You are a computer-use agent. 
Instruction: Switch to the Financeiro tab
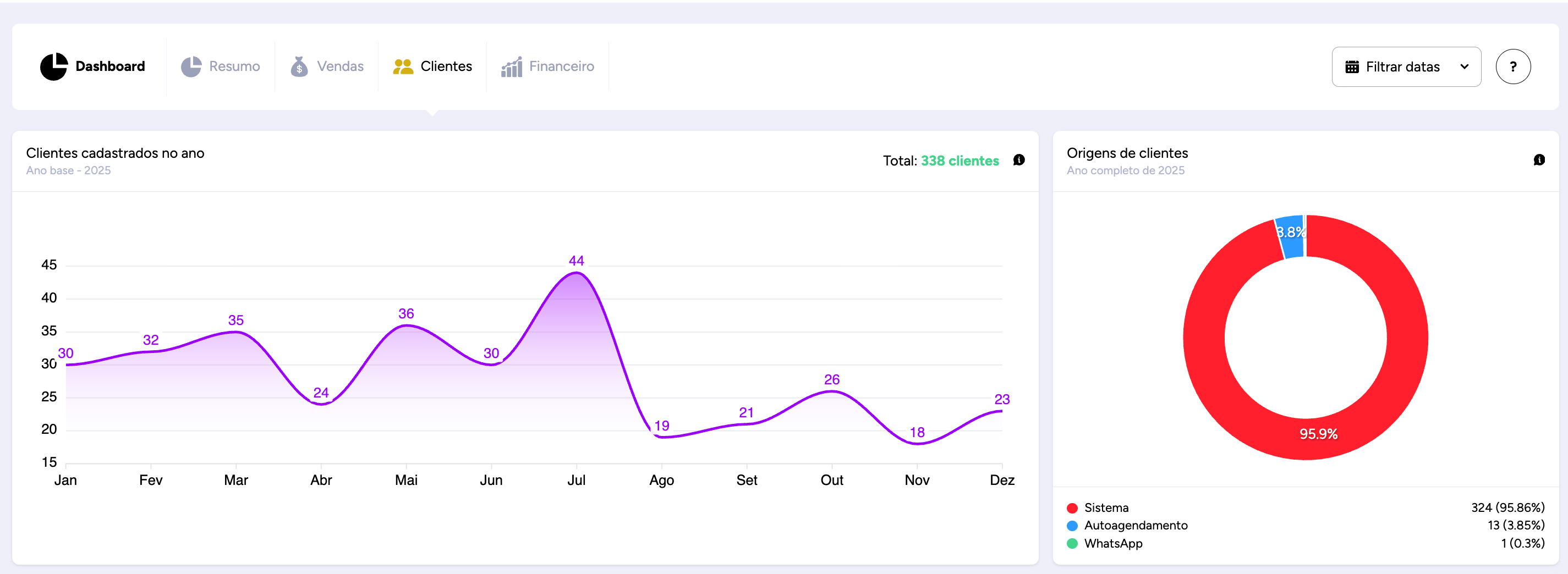click(561, 67)
